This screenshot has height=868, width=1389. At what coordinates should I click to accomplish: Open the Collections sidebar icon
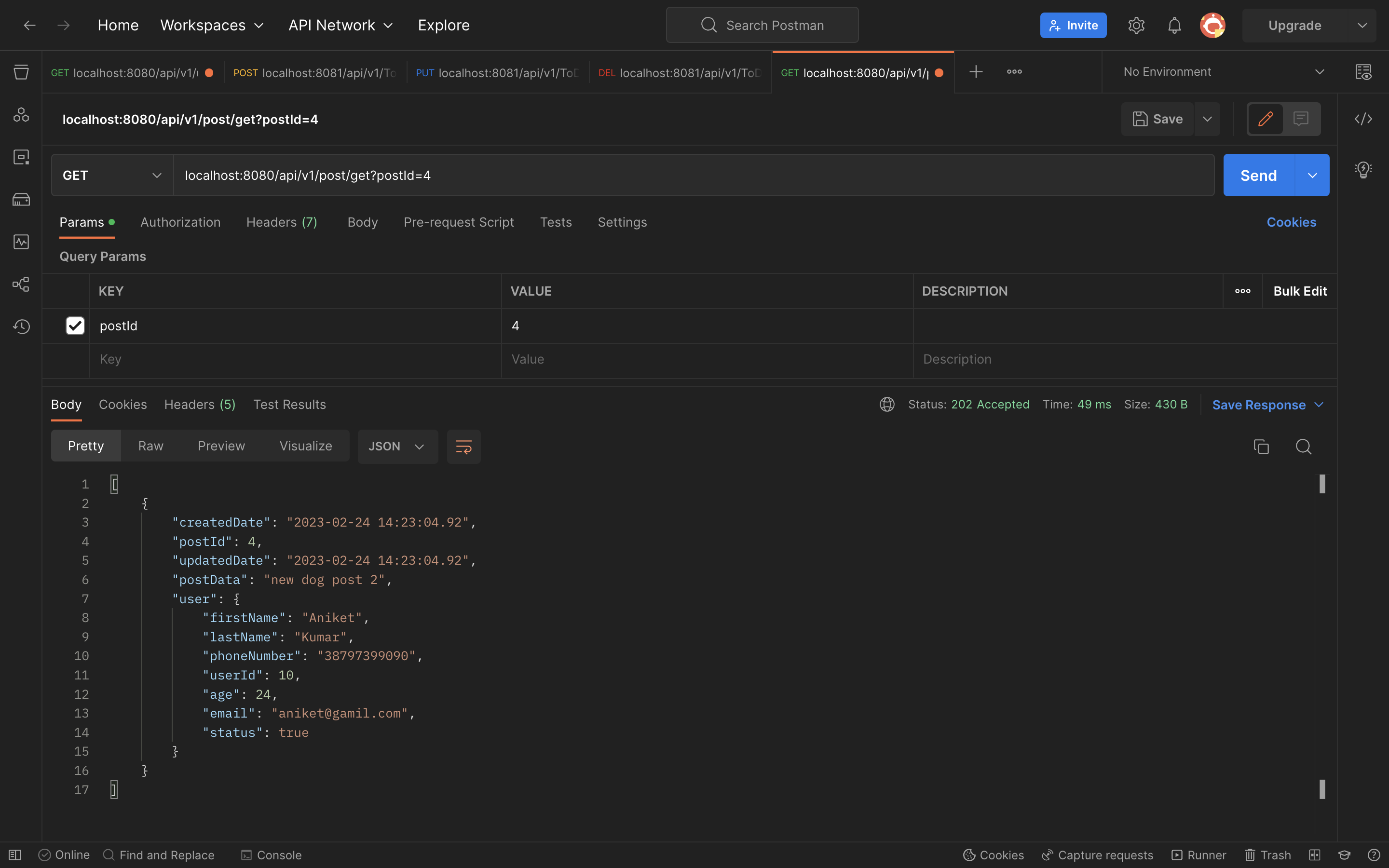point(21,72)
